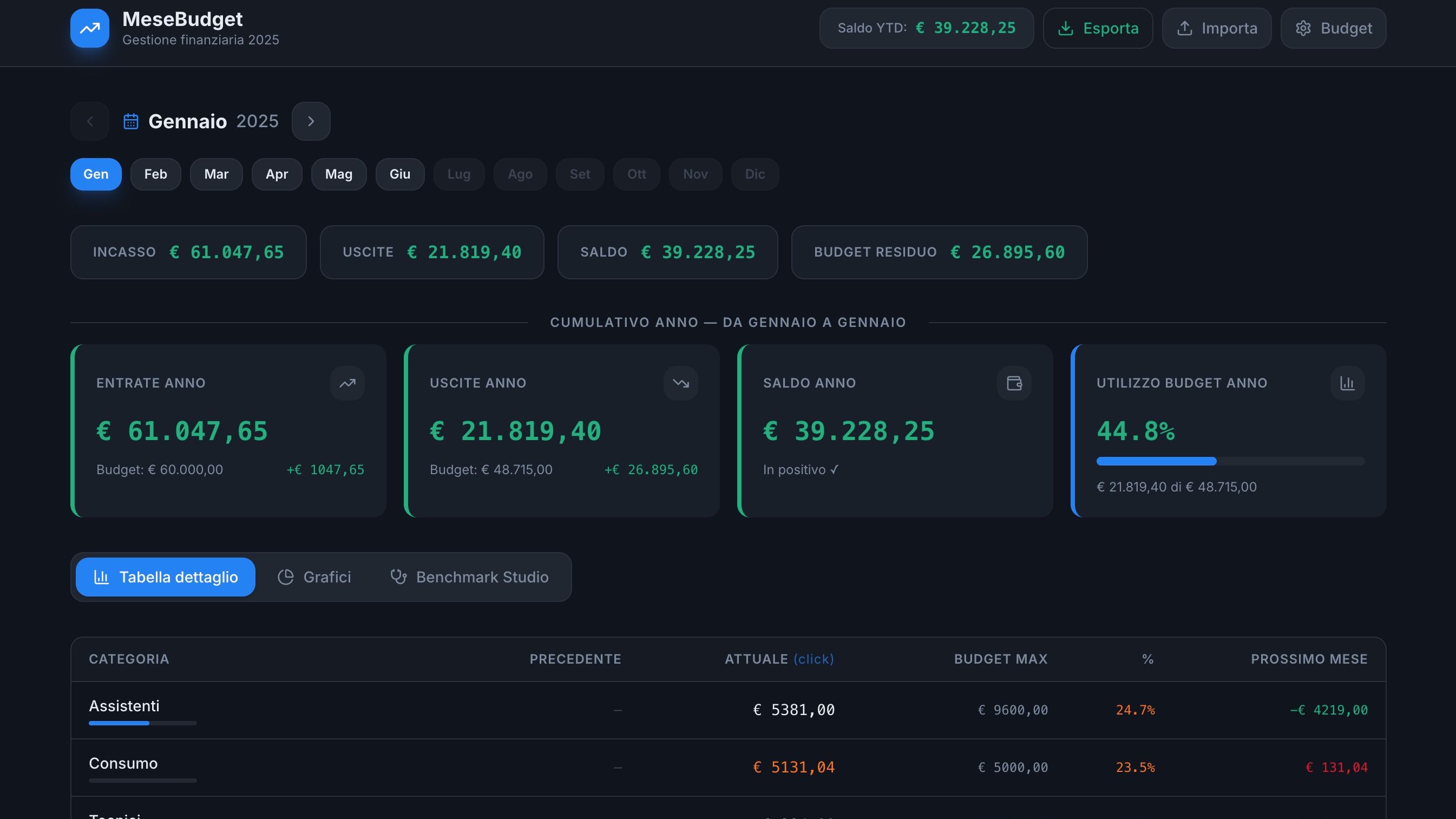Switch to the Mar month
The width and height of the screenshot is (1456, 819).
217,174
